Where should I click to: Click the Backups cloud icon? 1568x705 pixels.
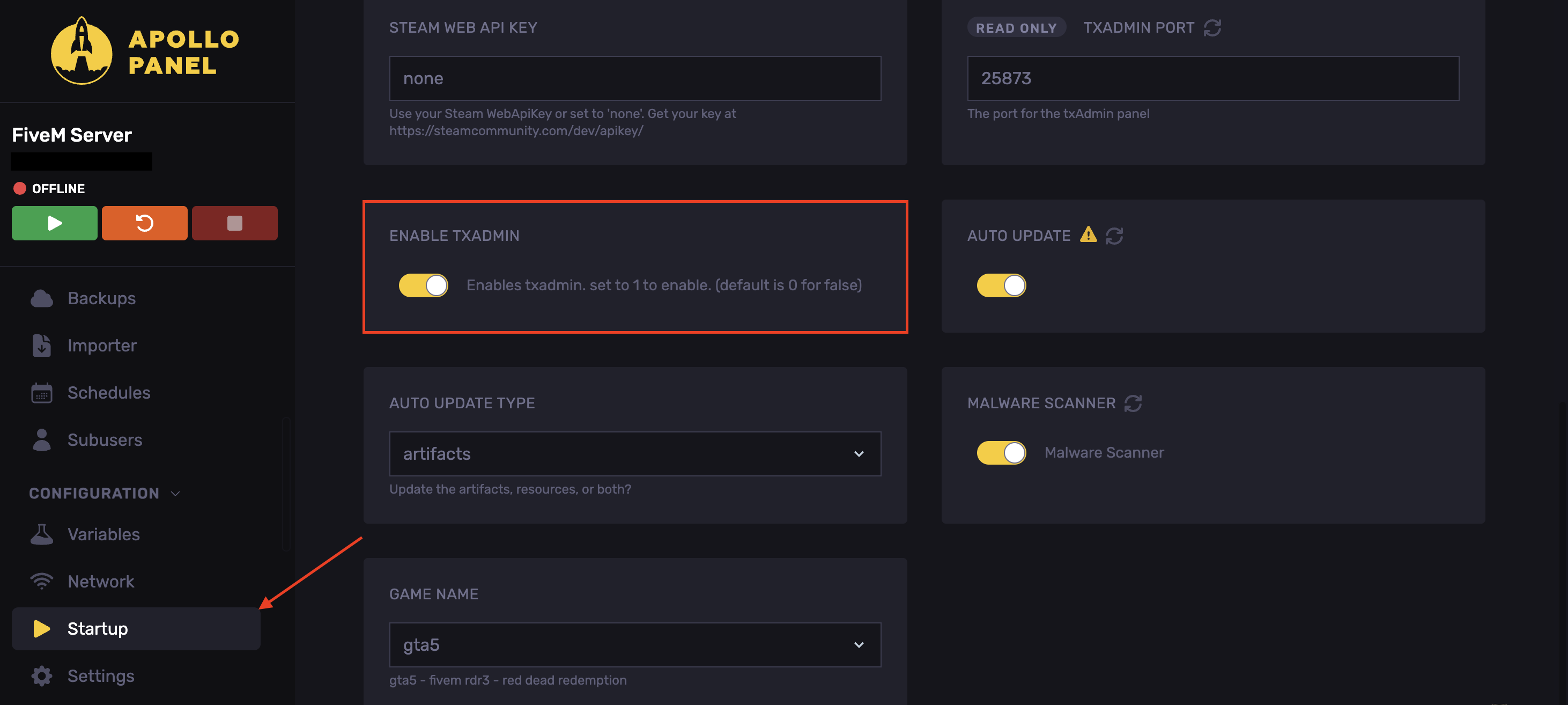41,298
